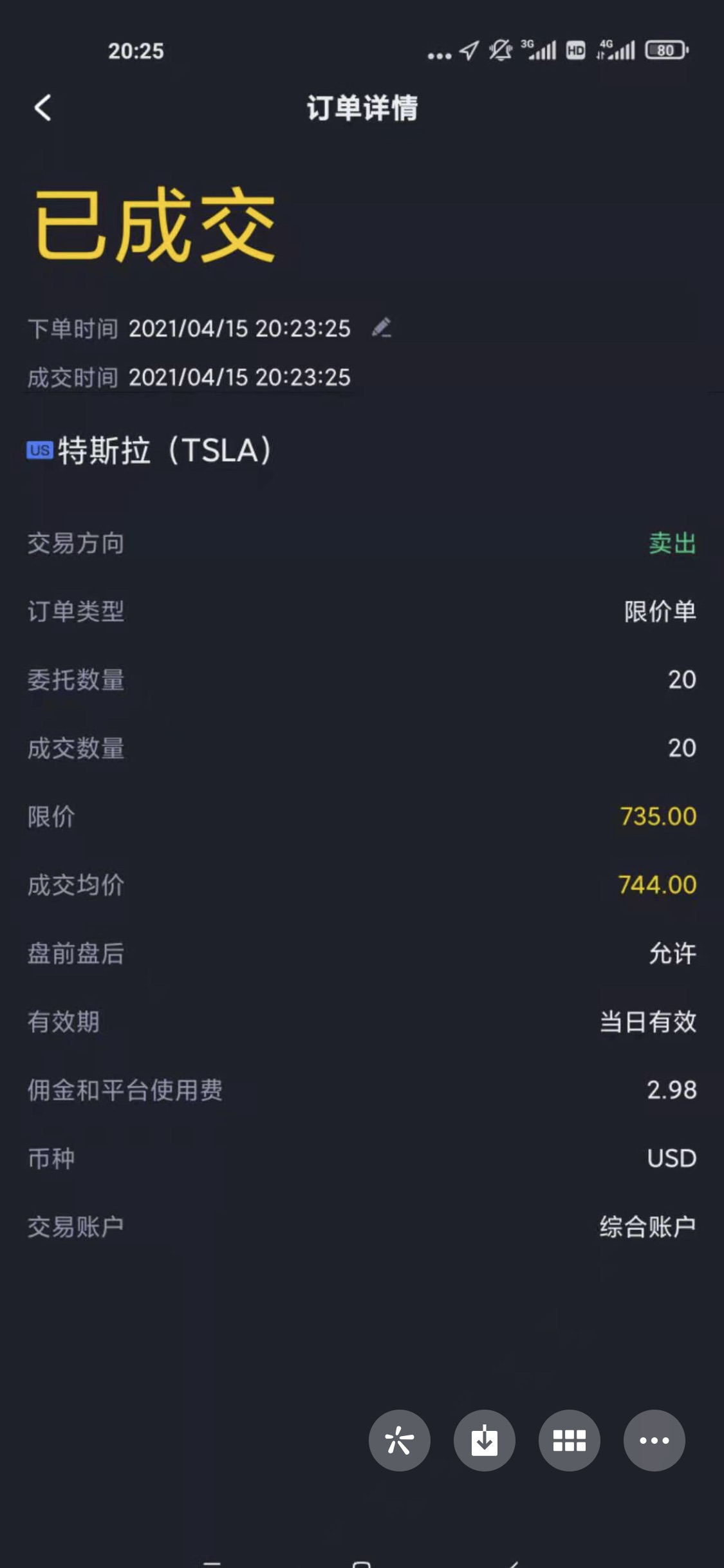Open the floating grid menu icon
Viewport: 724px width, 1568px height.
point(569,1441)
